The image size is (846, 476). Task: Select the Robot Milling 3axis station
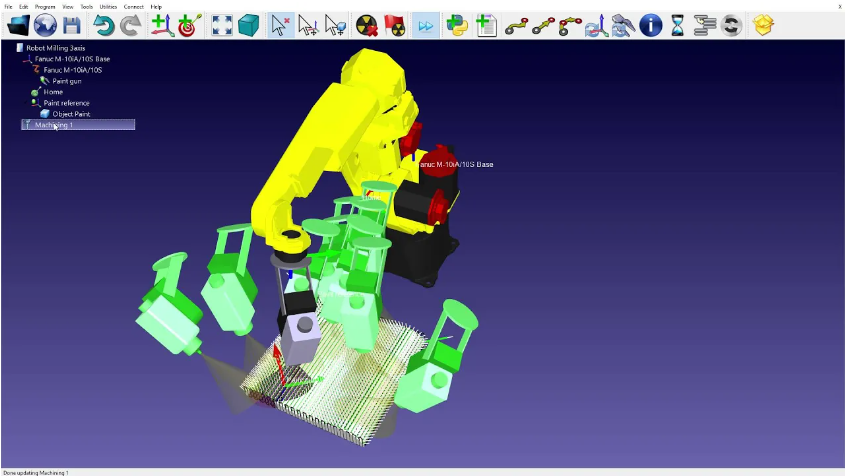56,48
